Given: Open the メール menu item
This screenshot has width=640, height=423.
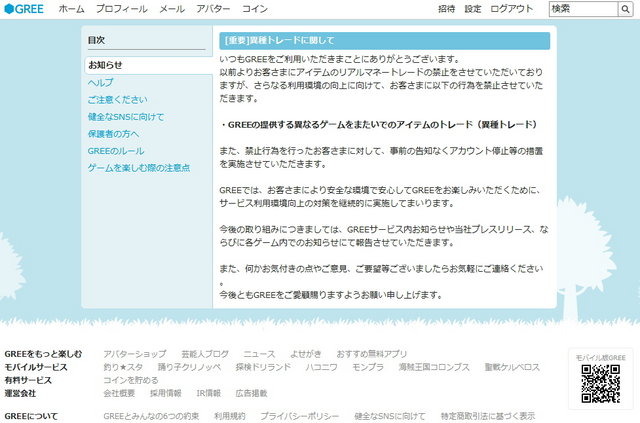Looking at the screenshot, I should pyautogui.click(x=172, y=9).
